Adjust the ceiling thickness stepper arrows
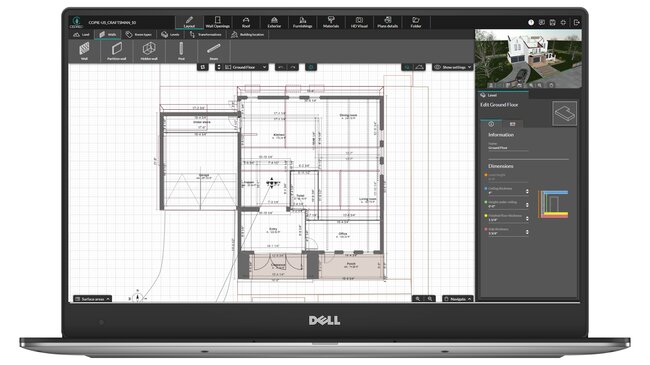The height and width of the screenshot is (365, 650). click(527, 191)
